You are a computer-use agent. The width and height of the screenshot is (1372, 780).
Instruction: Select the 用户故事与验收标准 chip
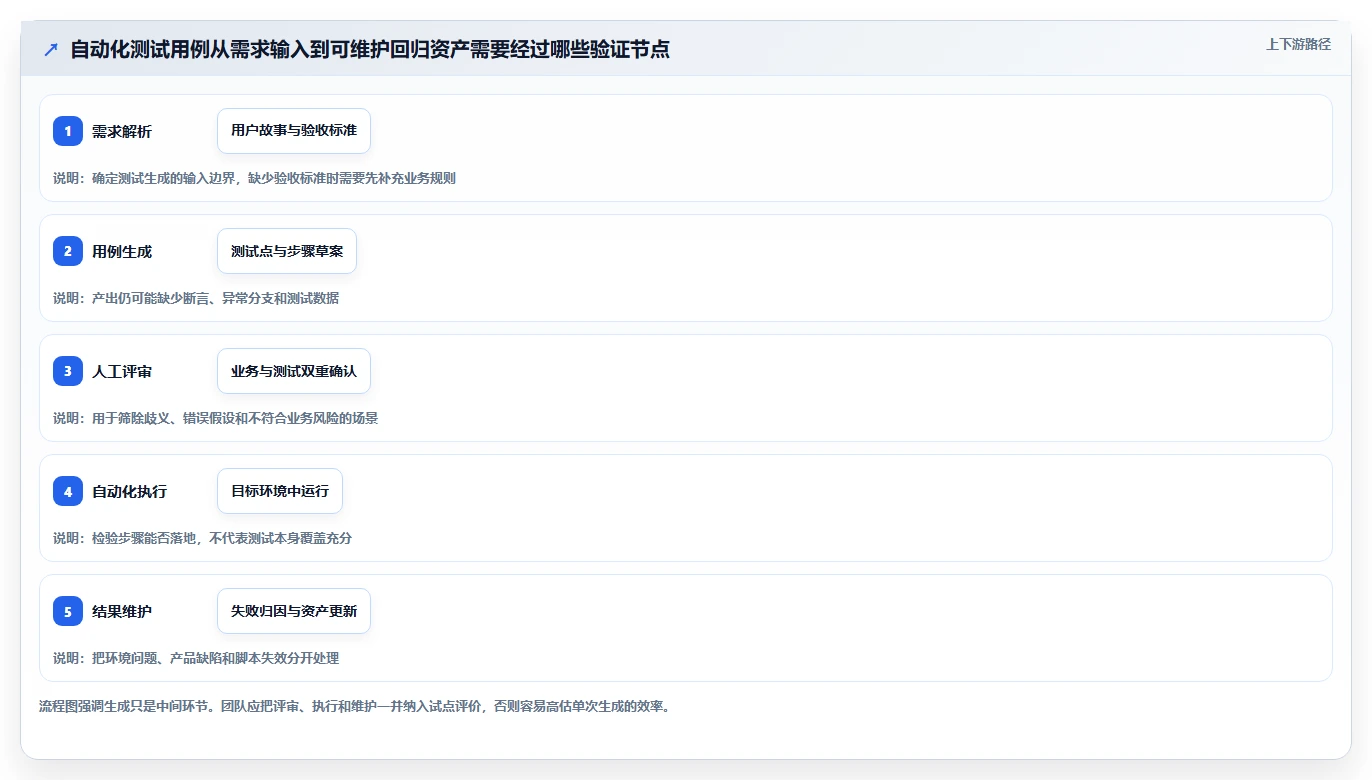click(294, 131)
